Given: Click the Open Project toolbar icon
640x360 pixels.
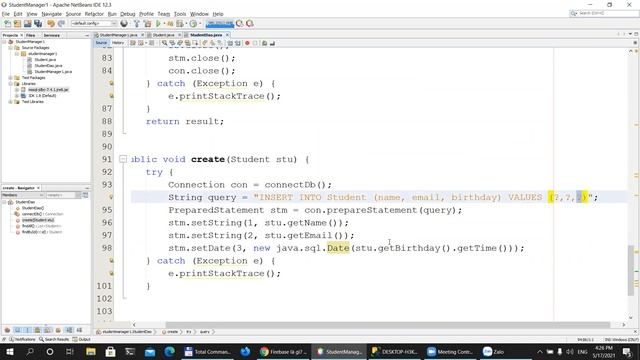Looking at the screenshot, I should pyautogui.click(x=27, y=24).
